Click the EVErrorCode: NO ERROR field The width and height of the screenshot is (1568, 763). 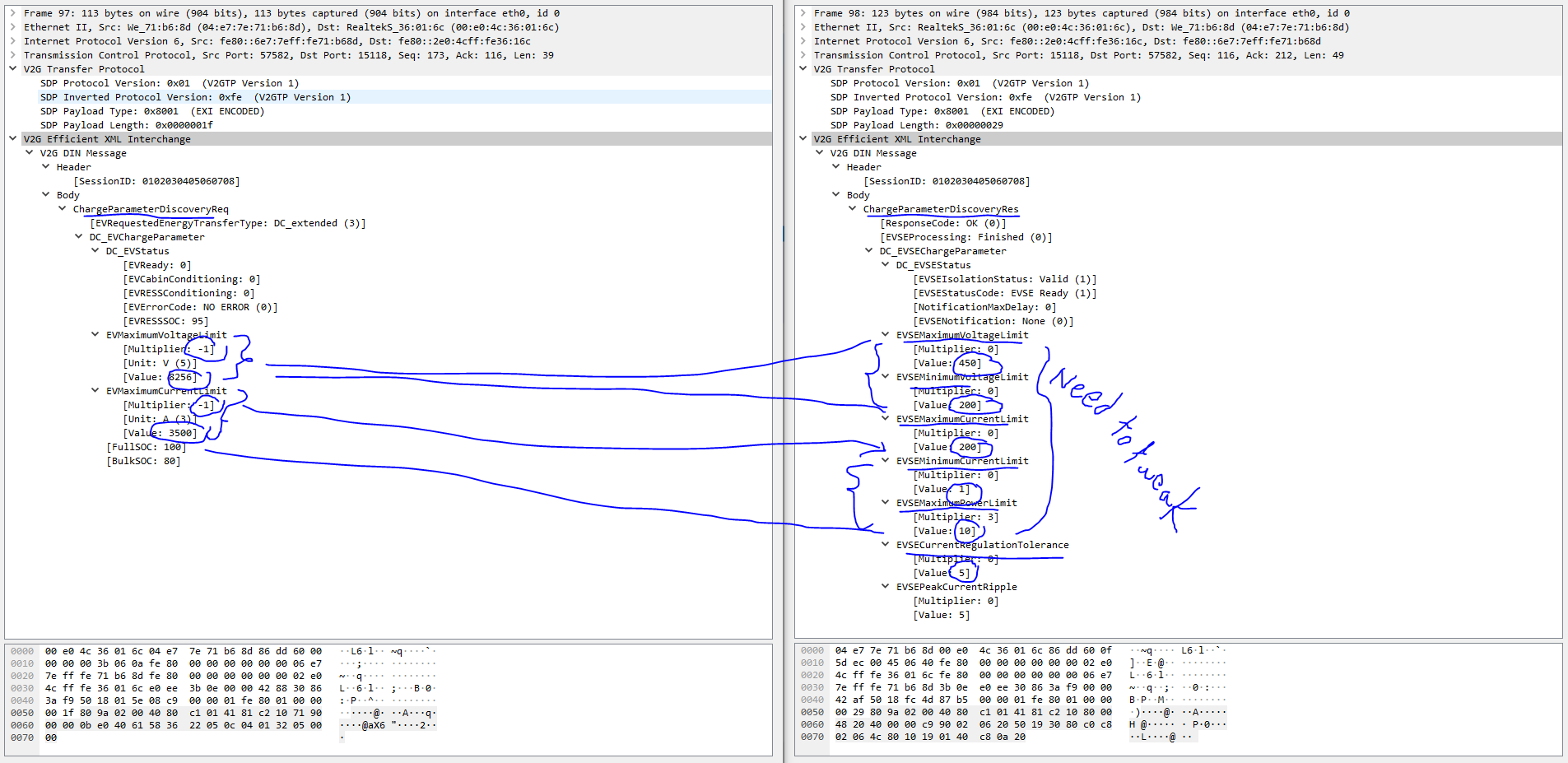(x=200, y=307)
